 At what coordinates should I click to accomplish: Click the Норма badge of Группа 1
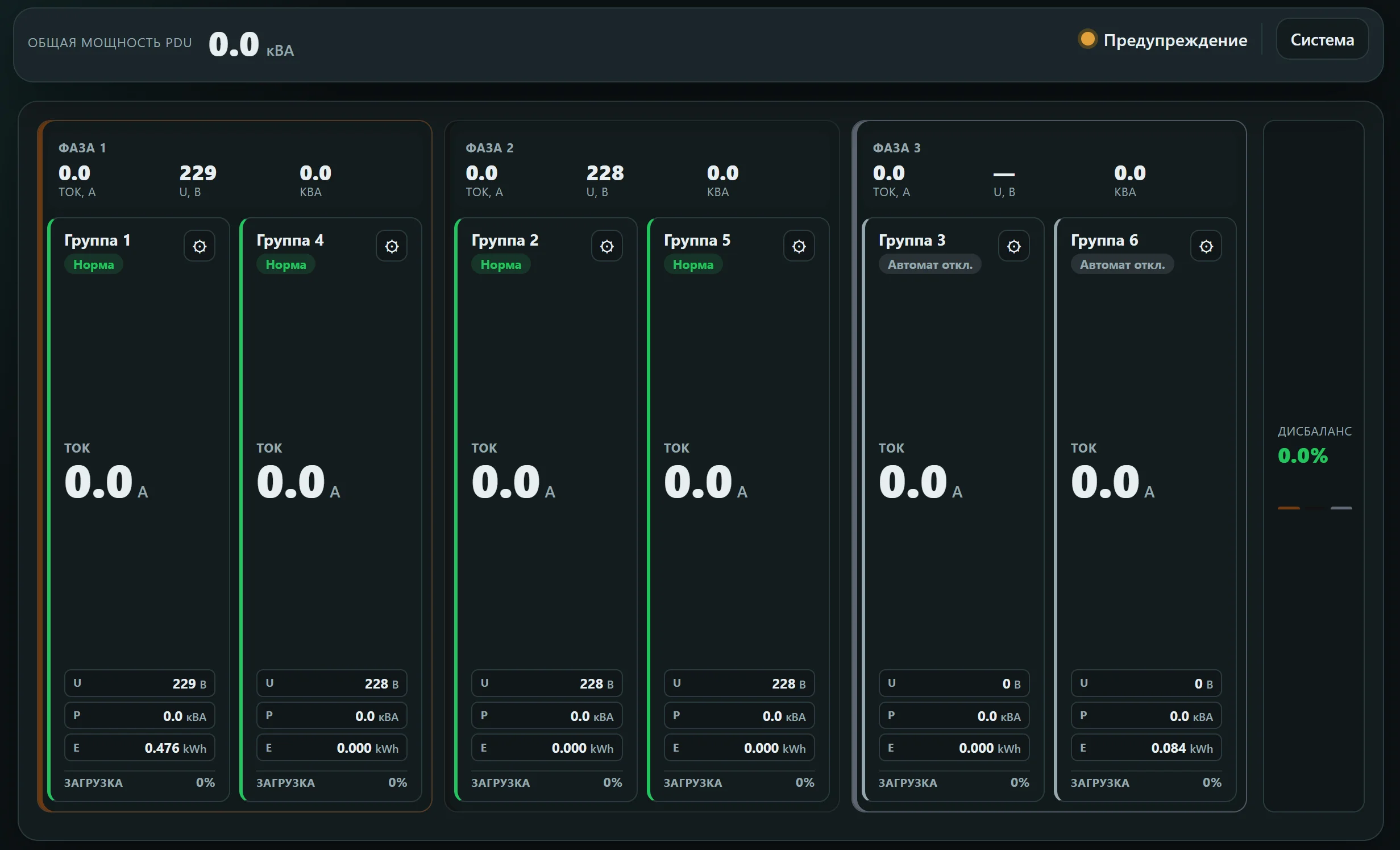94,264
